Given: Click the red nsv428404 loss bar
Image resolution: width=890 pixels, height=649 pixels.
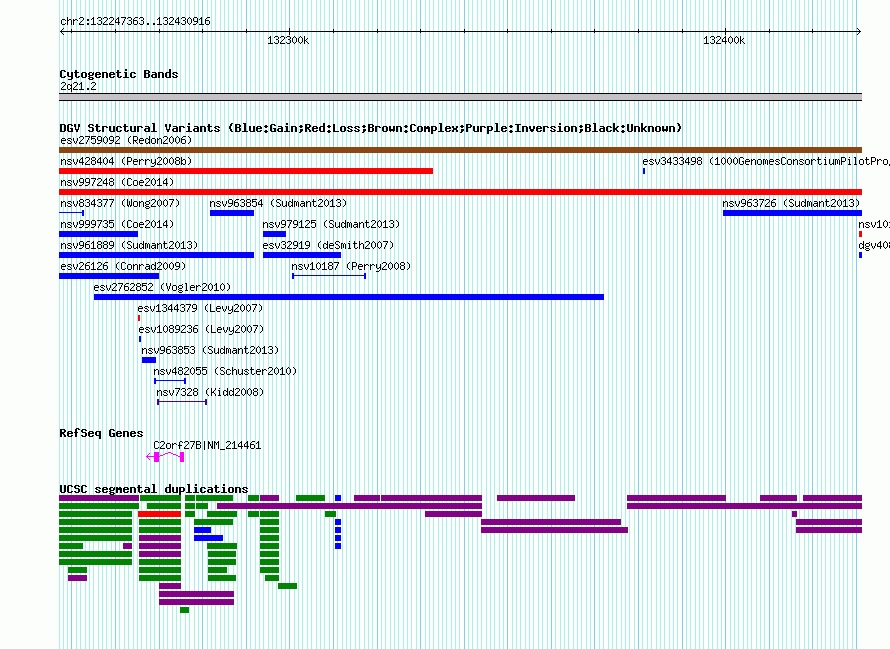Looking at the screenshot, I should coord(246,171).
